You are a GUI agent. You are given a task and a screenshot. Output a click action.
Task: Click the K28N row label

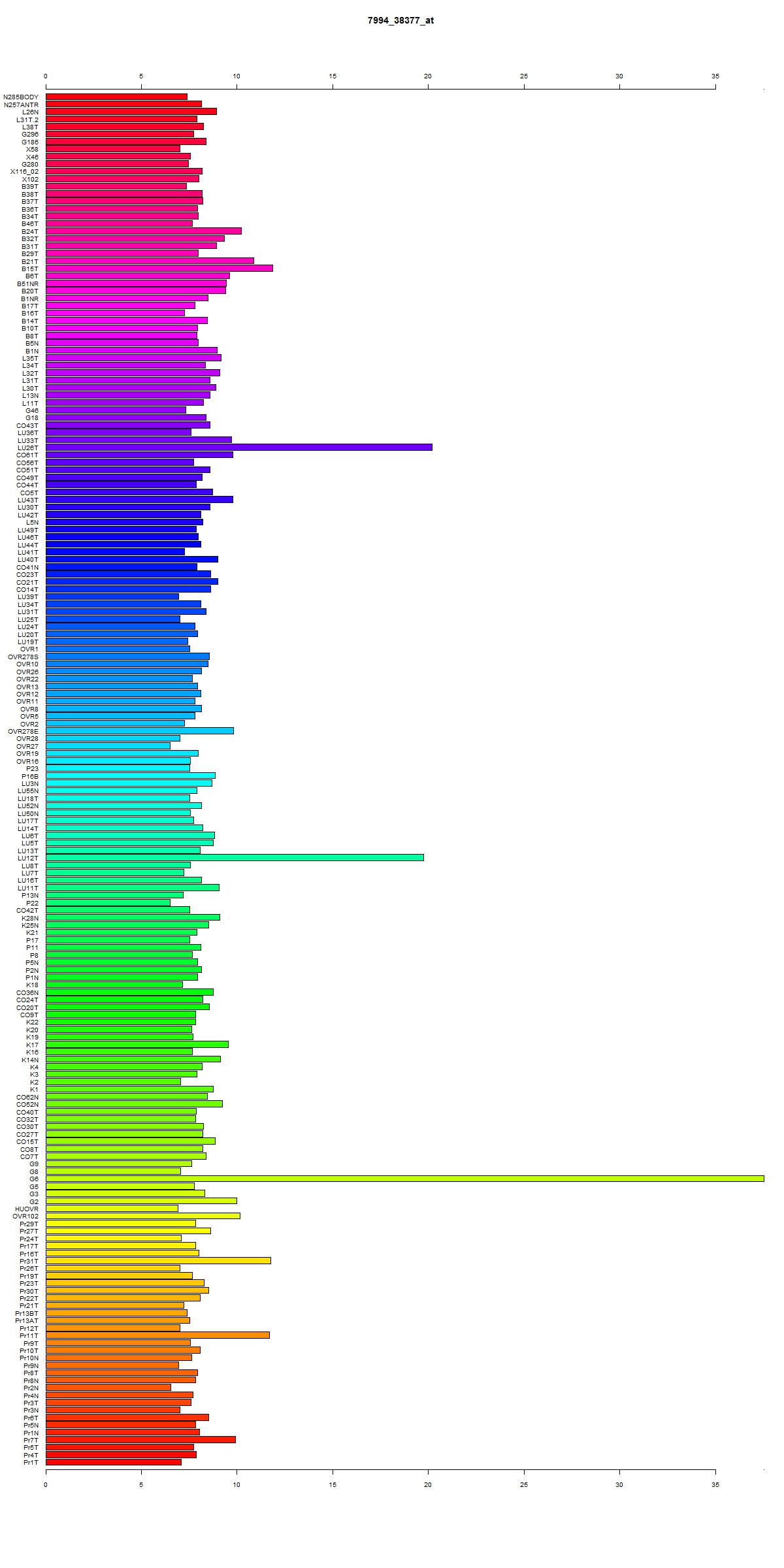(x=30, y=917)
